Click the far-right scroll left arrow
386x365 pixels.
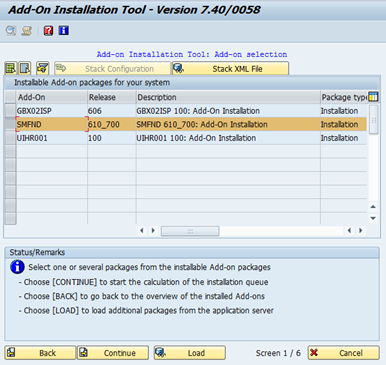349,230
